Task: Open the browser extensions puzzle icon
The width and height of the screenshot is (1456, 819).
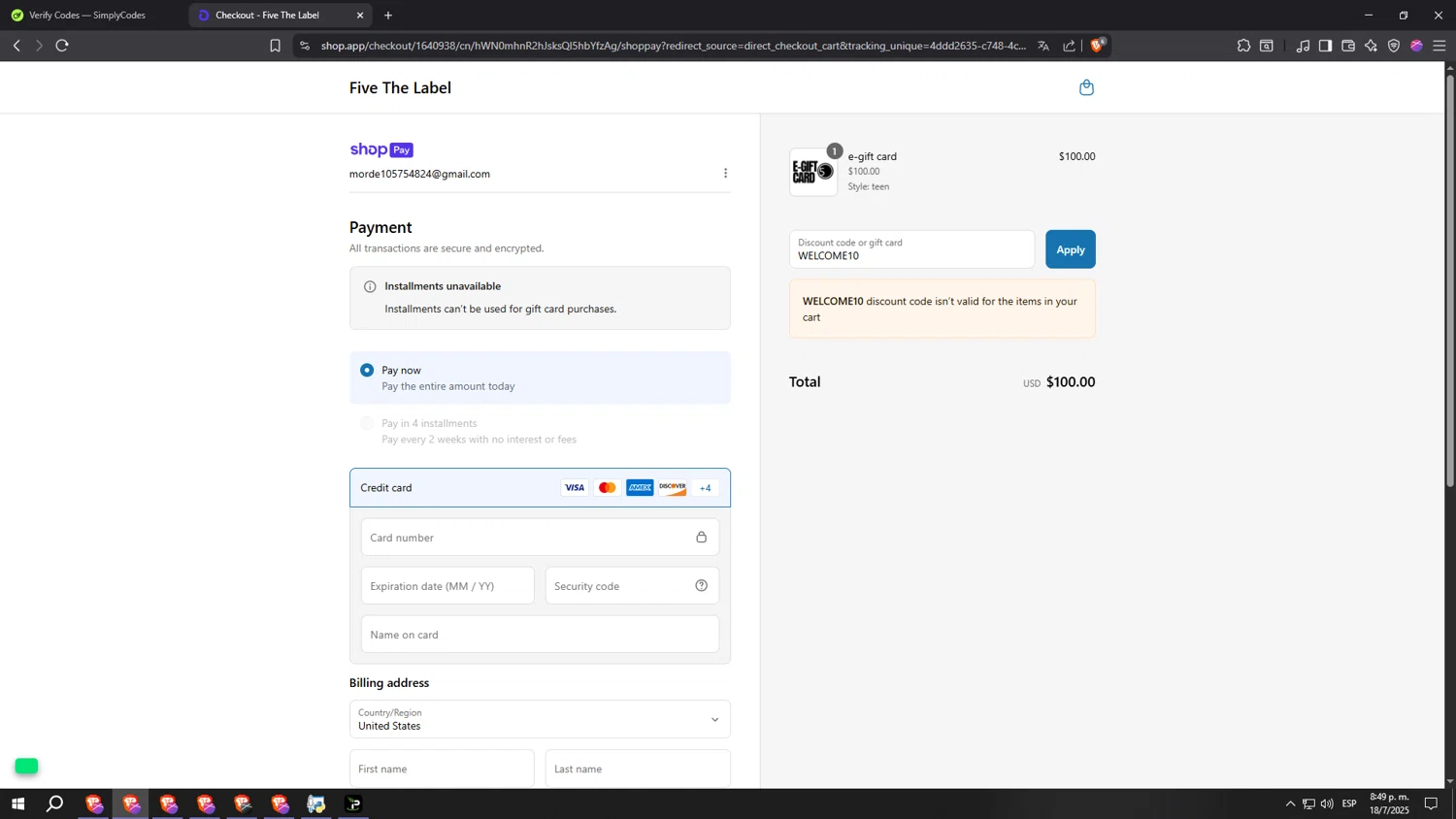Action: [1243, 46]
